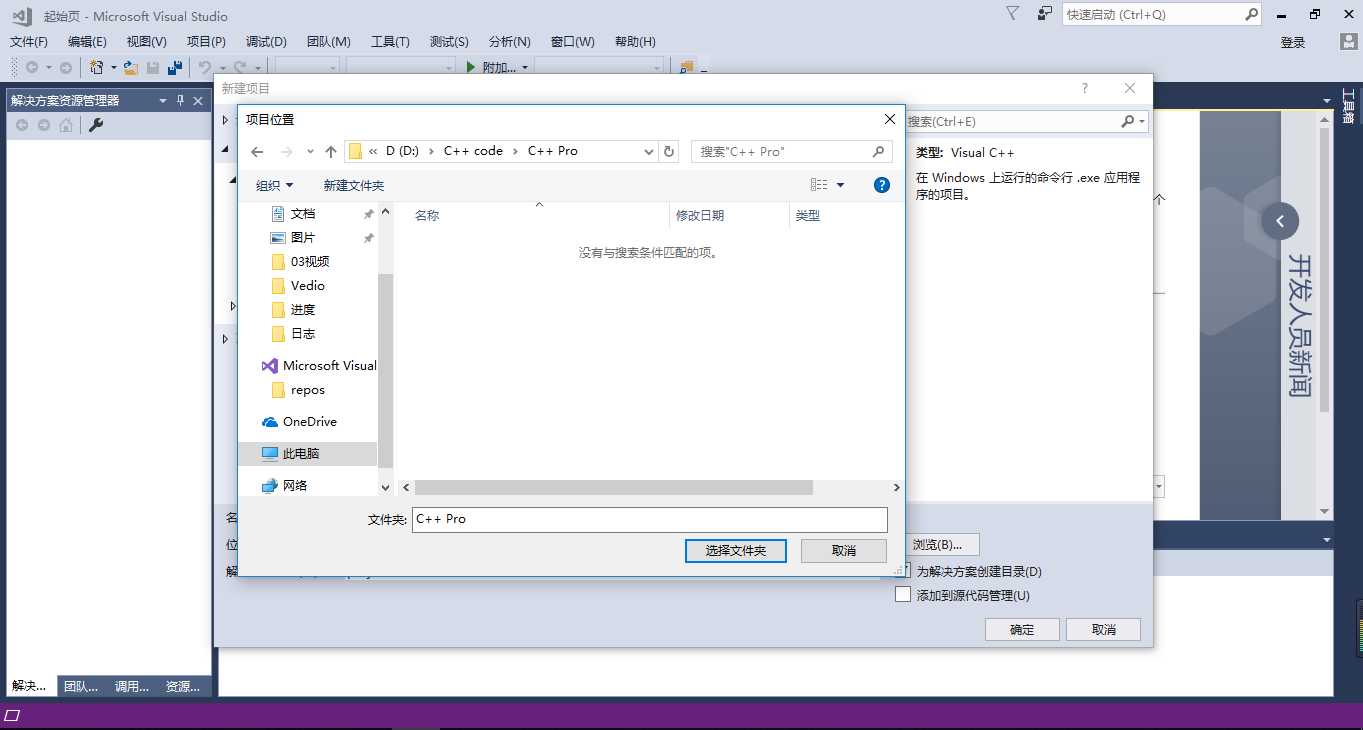Screen dimensions: 1363x730
Task: Open the 文件(F) menu
Action: (29, 41)
